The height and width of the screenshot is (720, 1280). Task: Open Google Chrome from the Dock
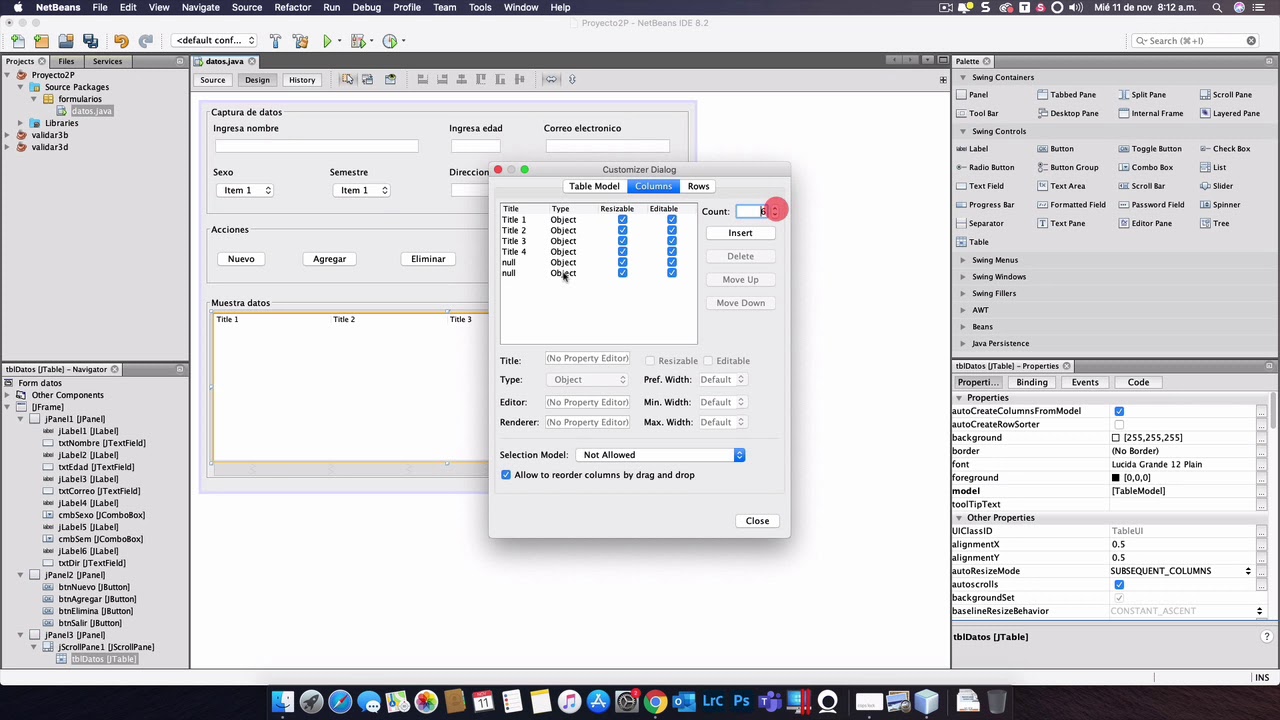click(655, 702)
